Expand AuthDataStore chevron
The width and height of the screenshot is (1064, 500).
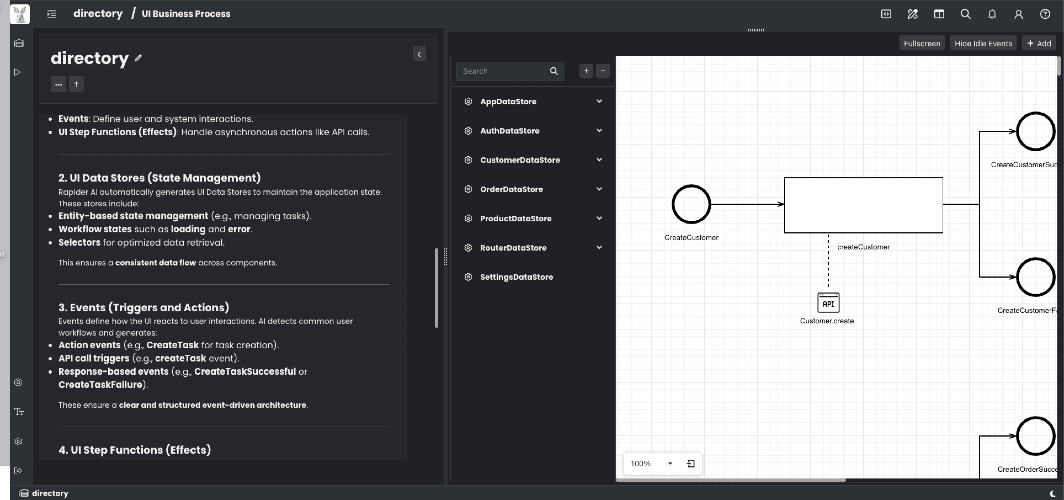tap(599, 131)
